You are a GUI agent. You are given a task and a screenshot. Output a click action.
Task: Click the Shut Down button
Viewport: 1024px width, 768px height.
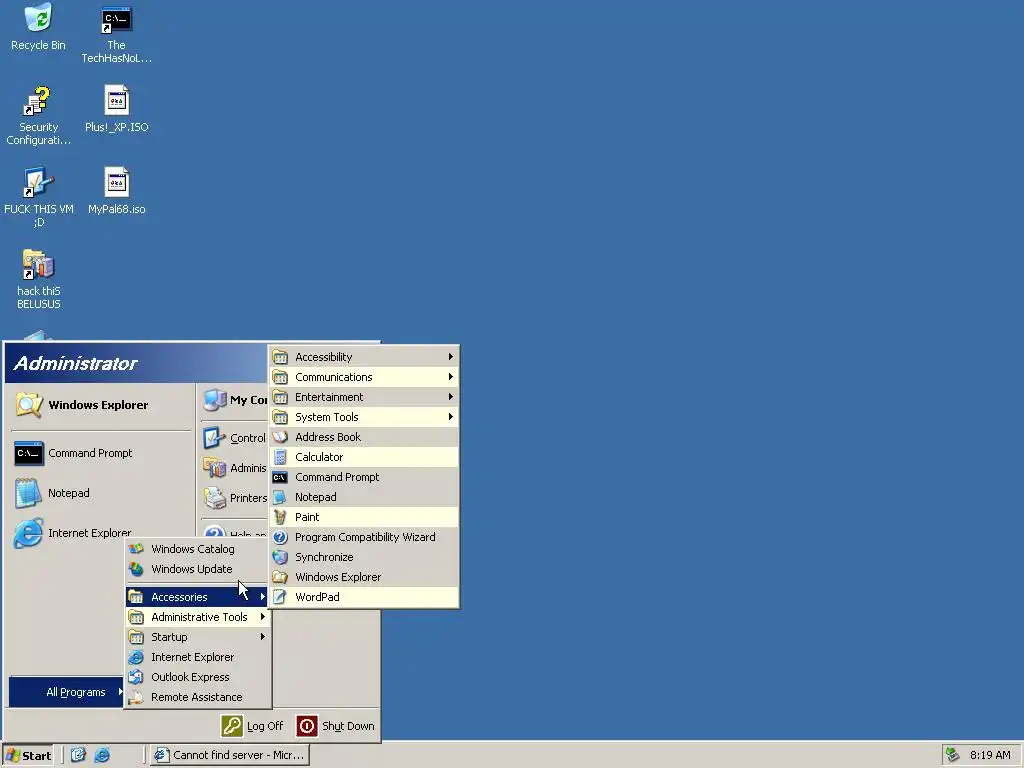click(x=336, y=726)
